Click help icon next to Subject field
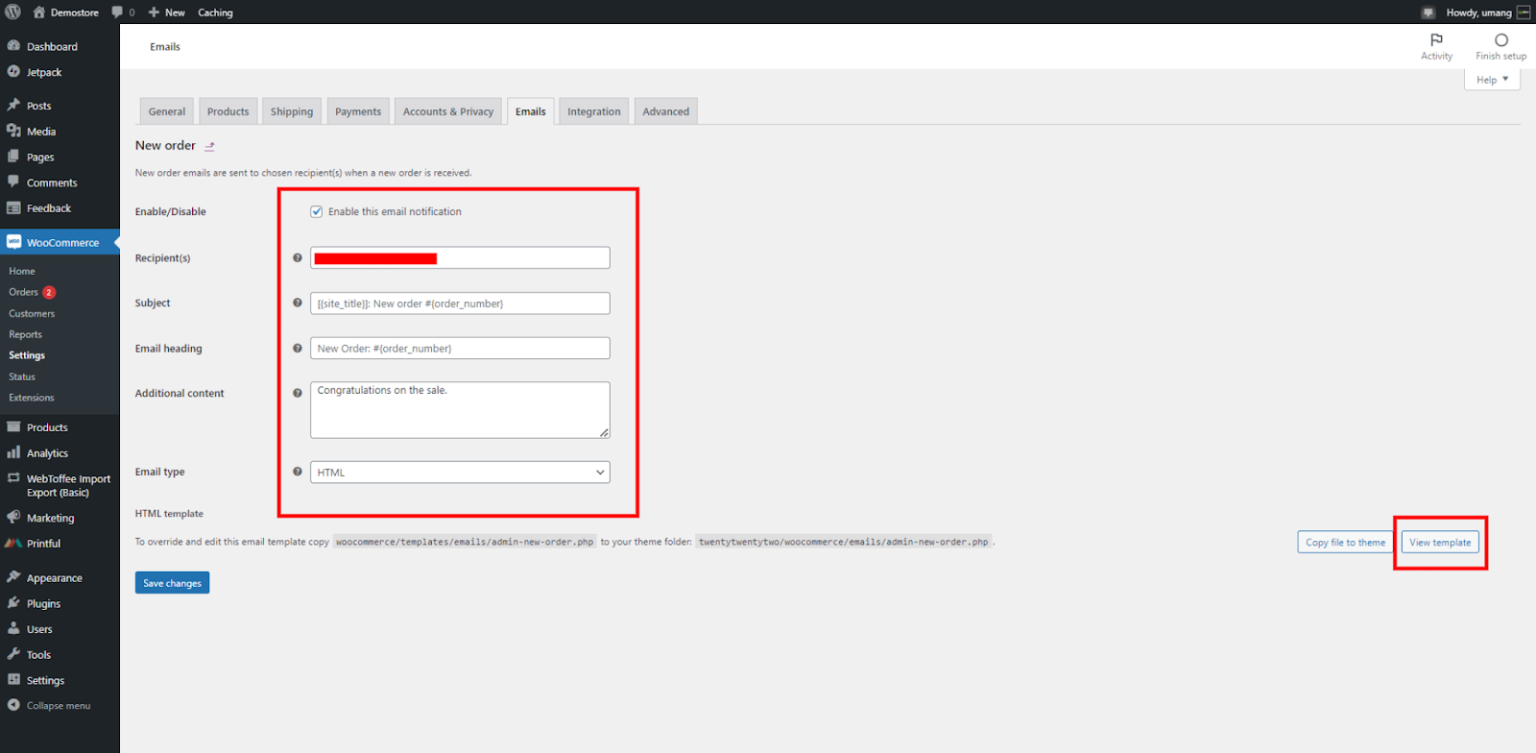This screenshot has height=753, width=1536. 297,303
